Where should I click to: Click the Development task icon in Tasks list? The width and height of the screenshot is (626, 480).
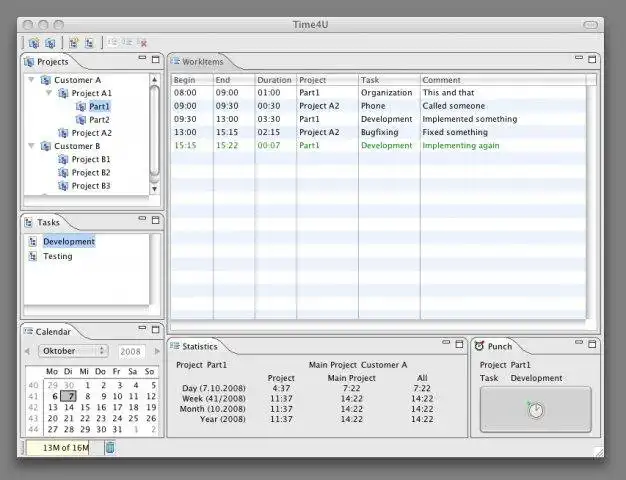[33, 242]
